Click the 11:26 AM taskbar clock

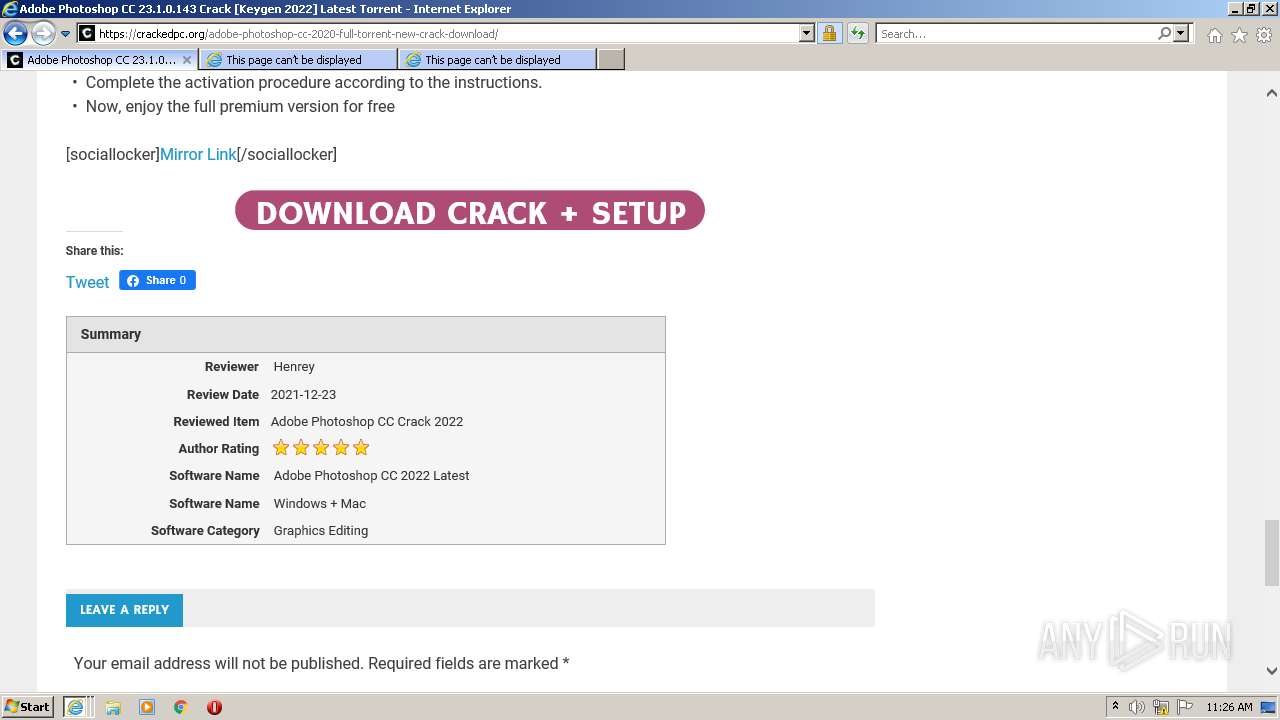click(1229, 707)
